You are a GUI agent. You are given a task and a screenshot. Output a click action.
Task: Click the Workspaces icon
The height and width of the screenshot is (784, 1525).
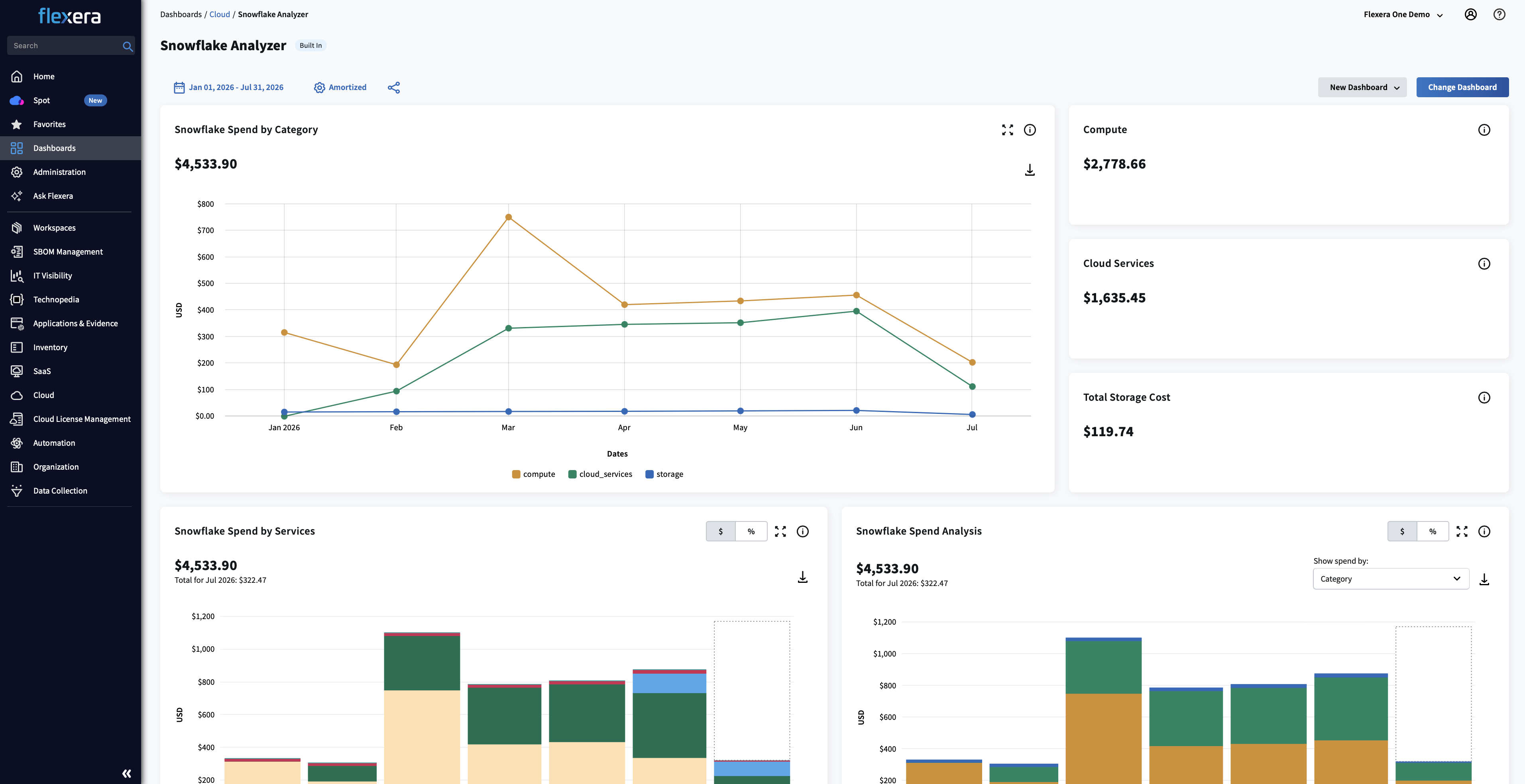(x=17, y=228)
